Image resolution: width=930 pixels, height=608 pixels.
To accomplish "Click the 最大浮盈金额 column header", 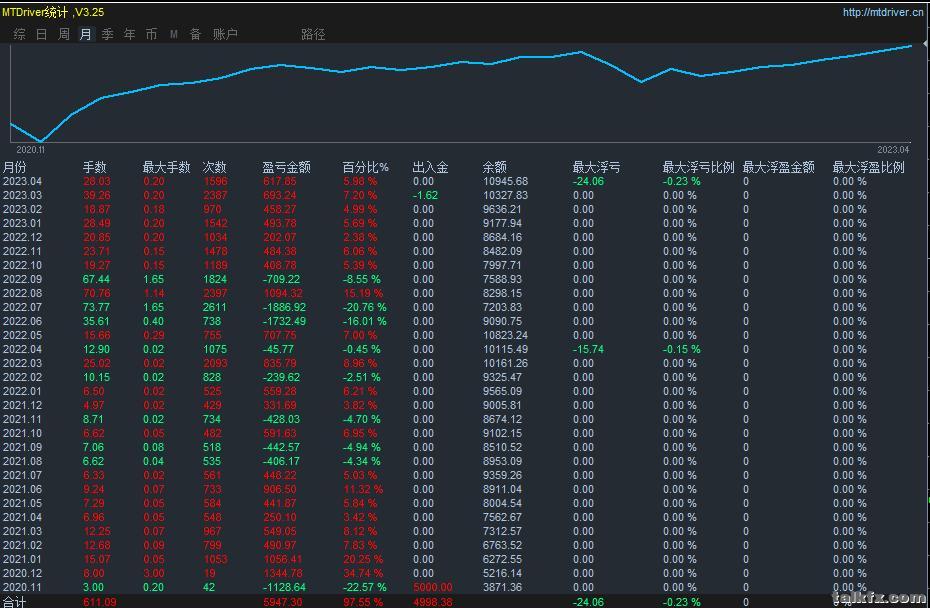I will click(779, 167).
